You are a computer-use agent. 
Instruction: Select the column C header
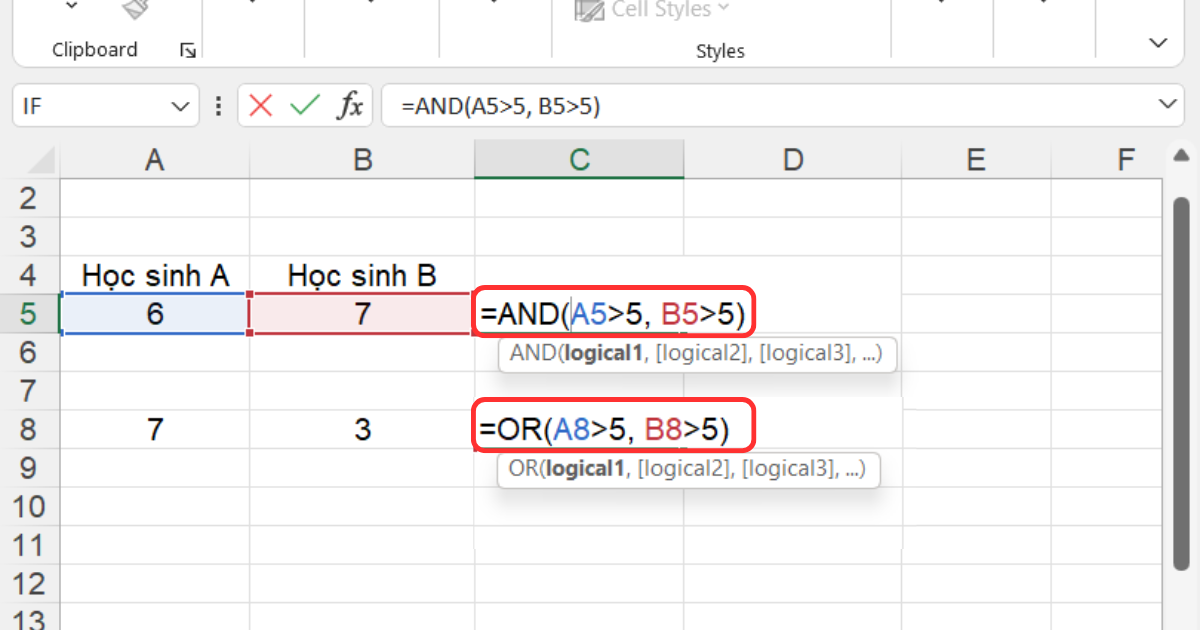[x=579, y=160]
